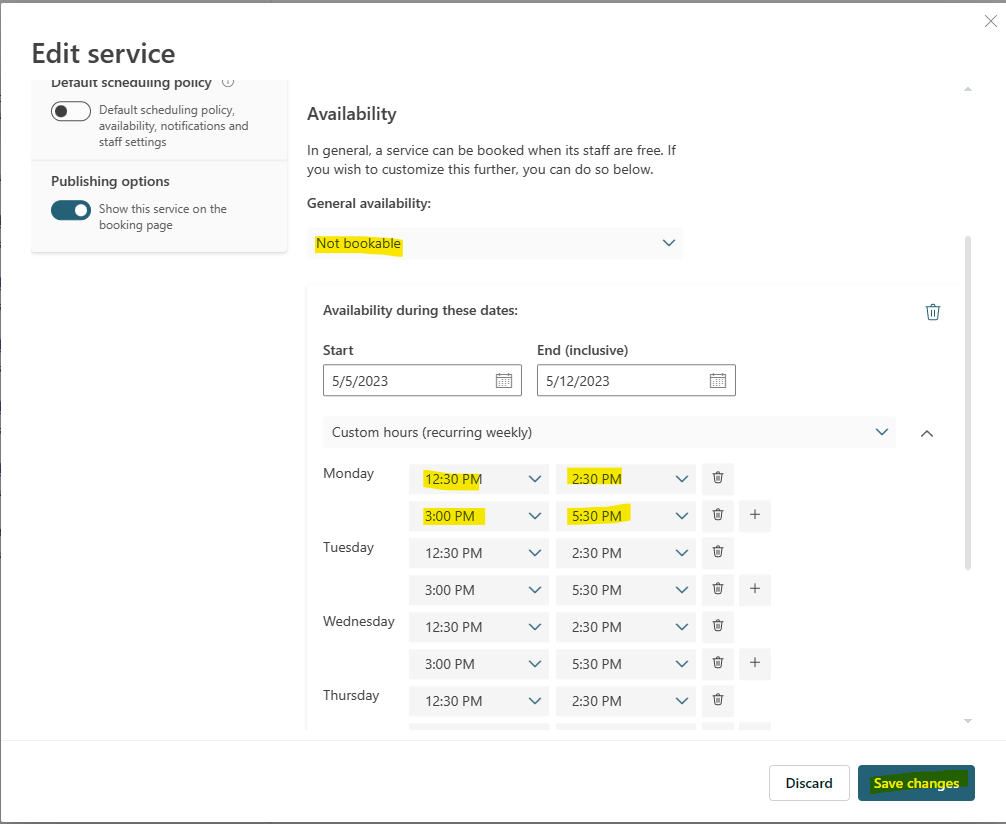Viewport: 1006px width, 824px height.
Task: Click the Tuesday label
Action: pyautogui.click(x=348, y=547)
